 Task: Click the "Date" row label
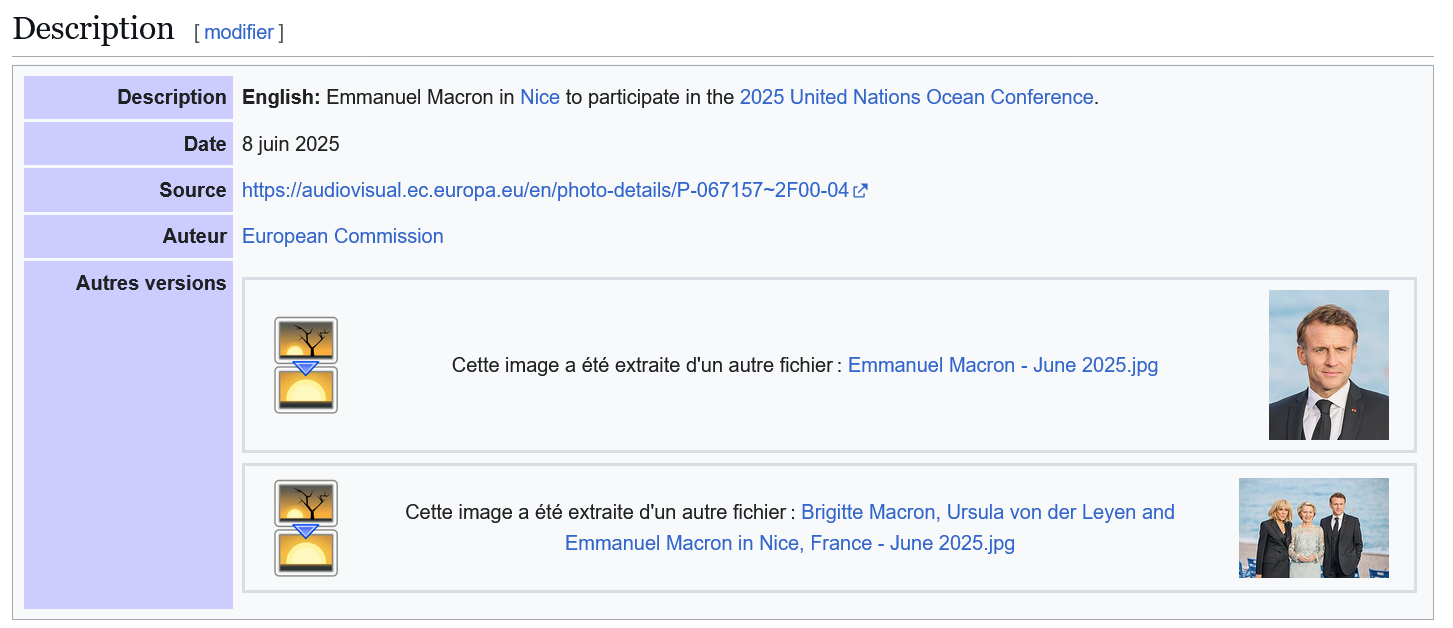(205, 144)
